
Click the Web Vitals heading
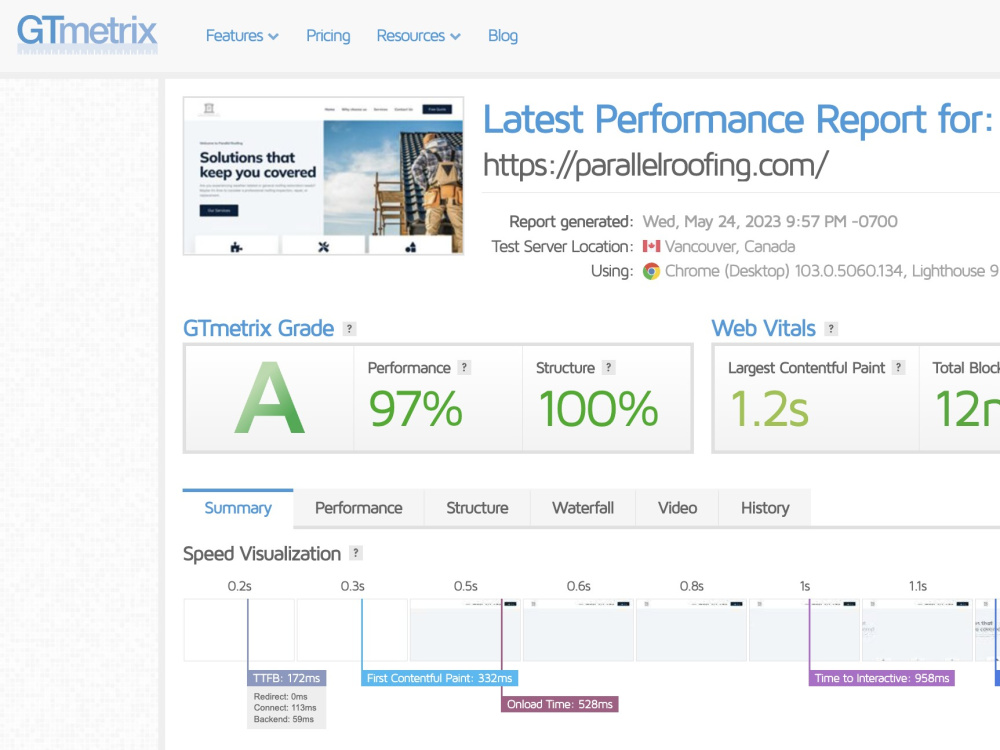click(x=763, y=328)
